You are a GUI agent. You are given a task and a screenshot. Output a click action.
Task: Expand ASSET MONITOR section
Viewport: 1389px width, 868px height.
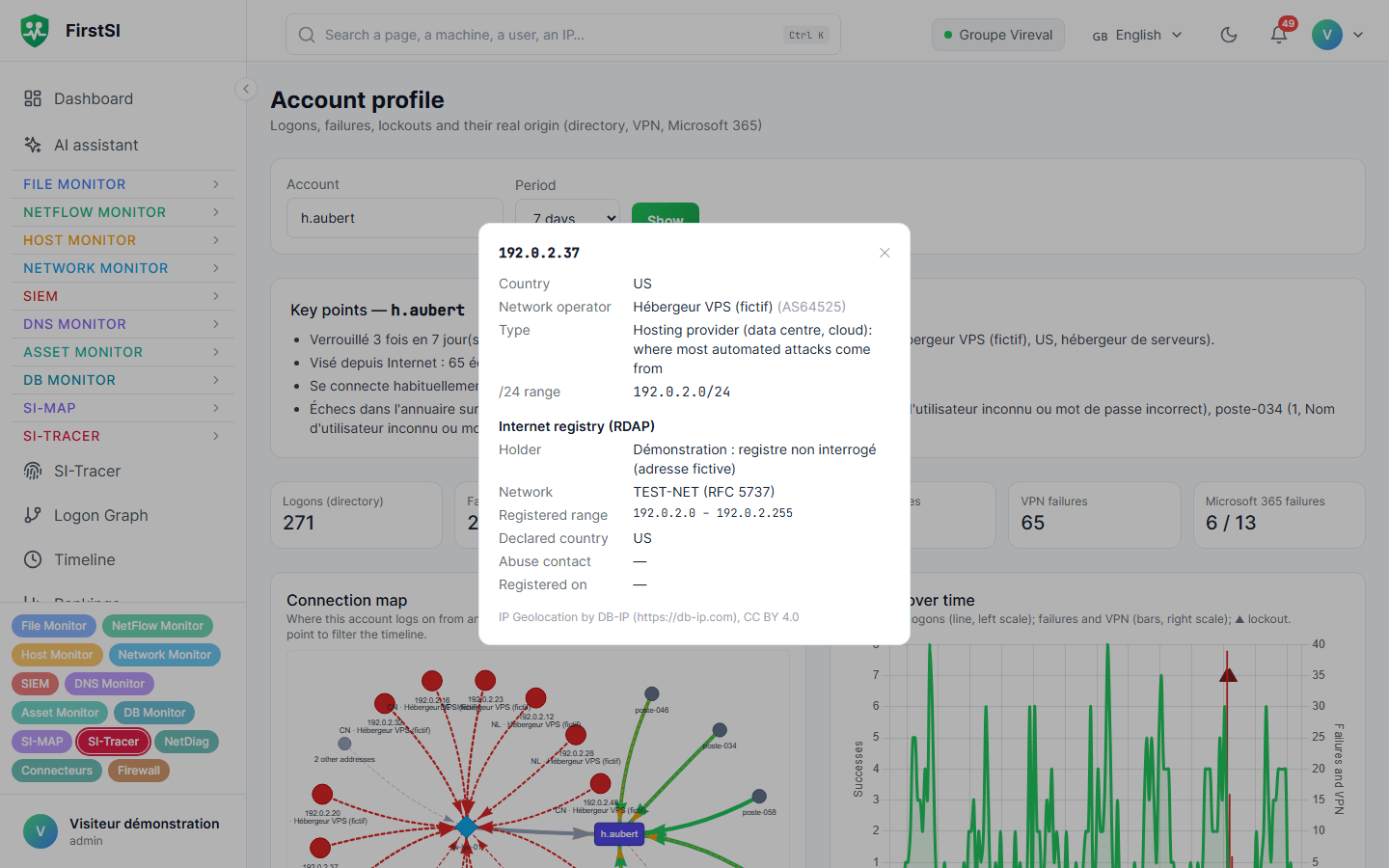tap(123, 352)
